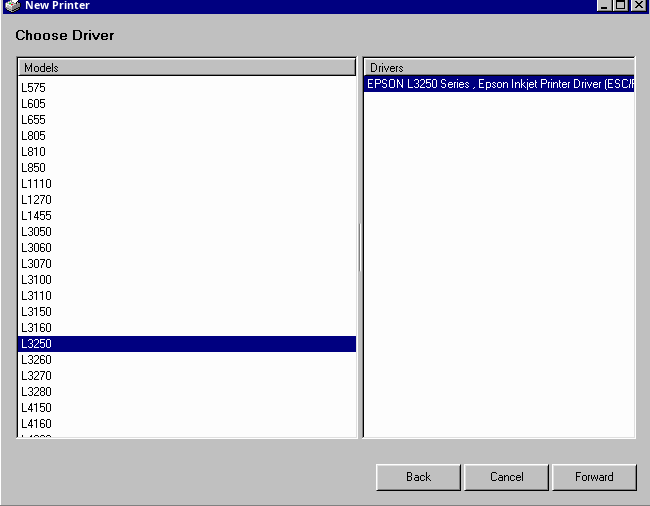This screenshot has height=506, width=650.
Task: Select model L655
Action: click(187, 120)
